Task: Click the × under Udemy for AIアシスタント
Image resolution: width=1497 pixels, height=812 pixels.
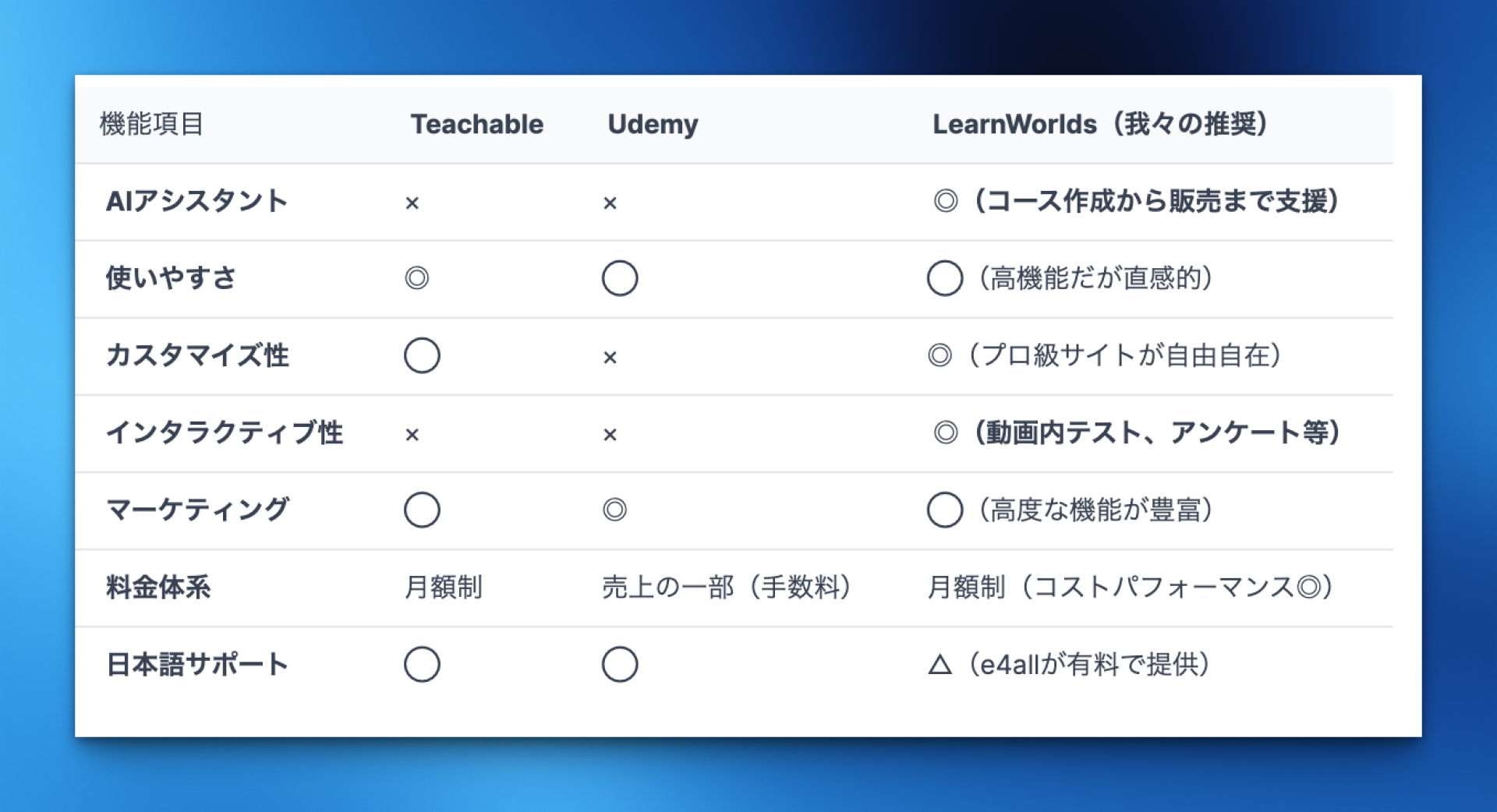Action: (610, 203)
